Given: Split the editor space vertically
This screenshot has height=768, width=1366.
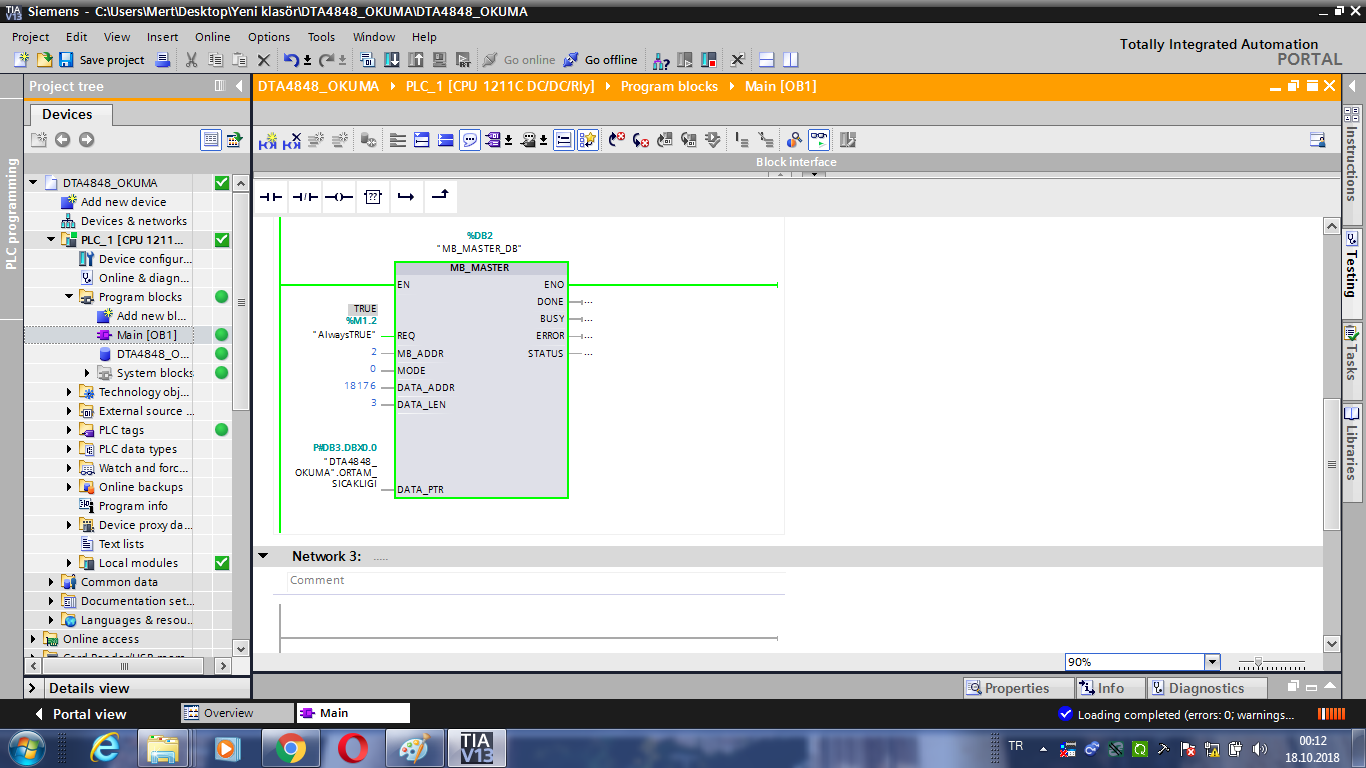Looking at the screenshot, I should [x=791, y=60].
